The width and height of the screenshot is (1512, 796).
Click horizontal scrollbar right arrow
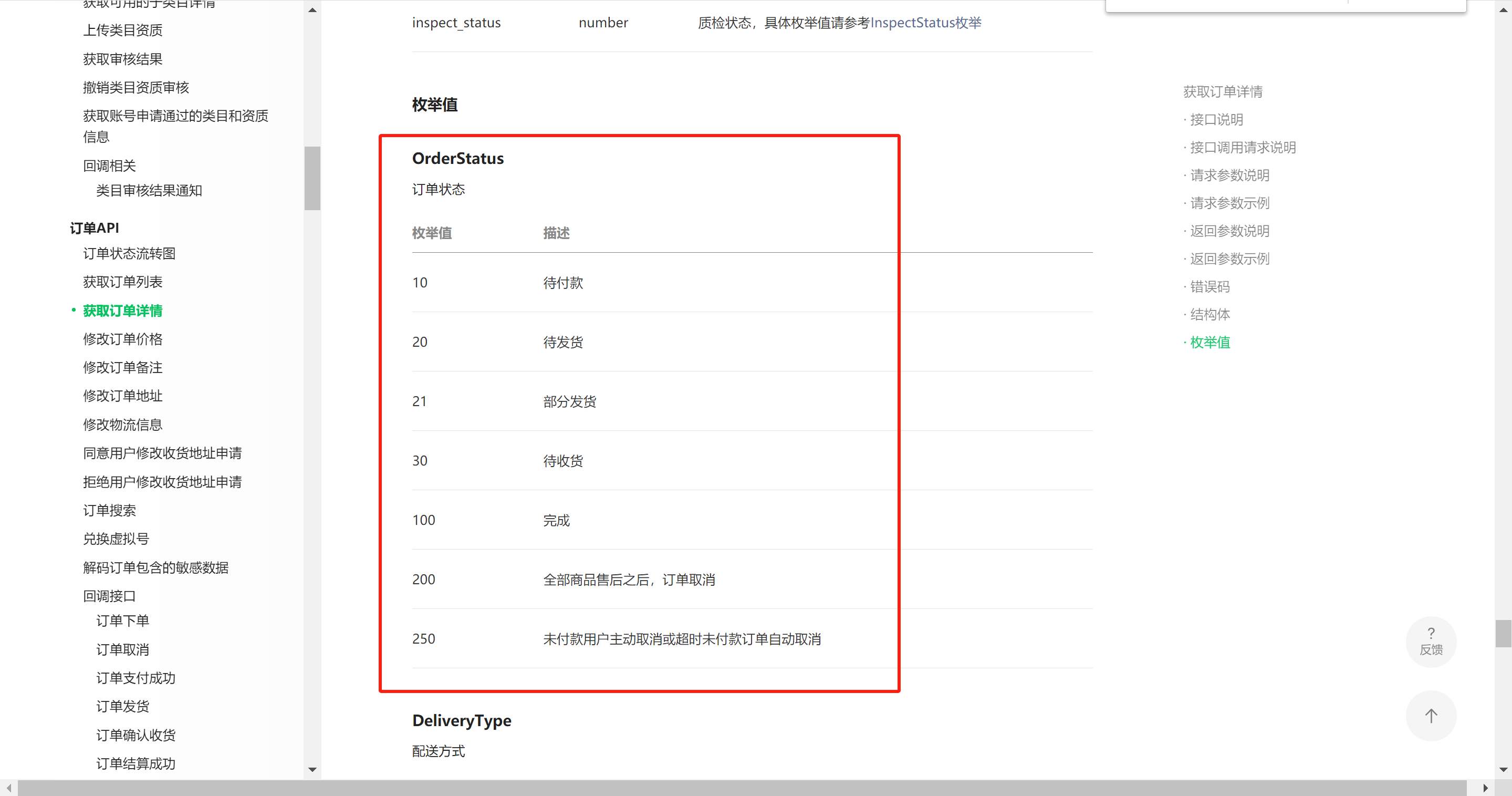1486,788
